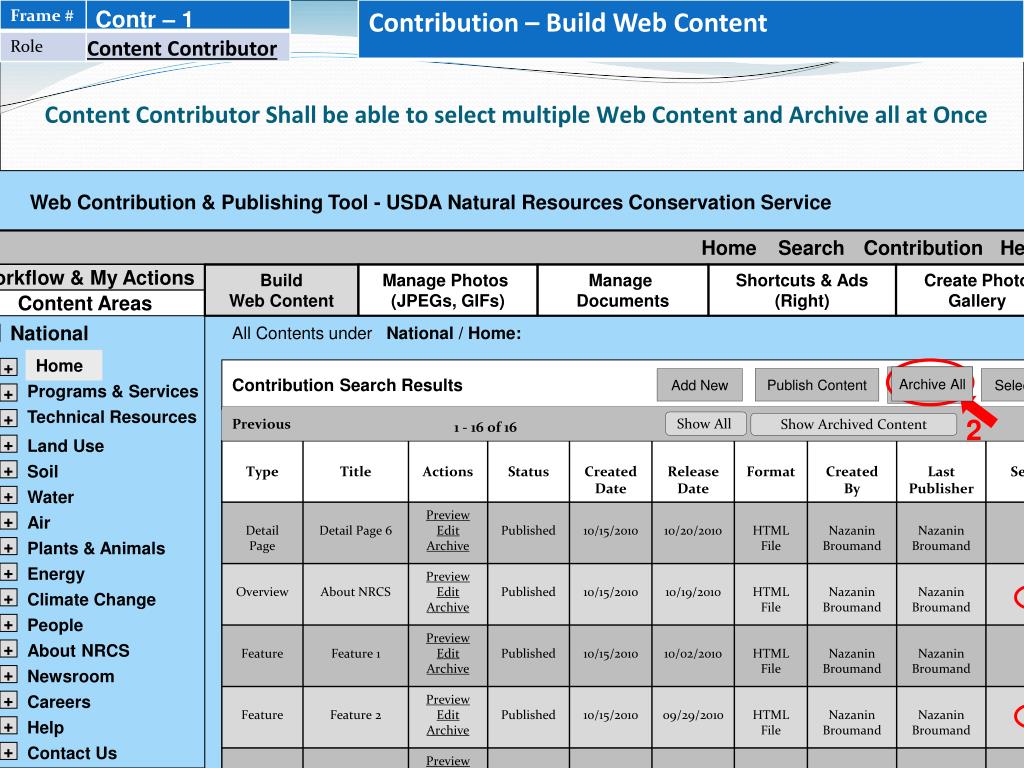1024x768 pixels.
Task: Open Contact Us content area
Action: point(72,753)
